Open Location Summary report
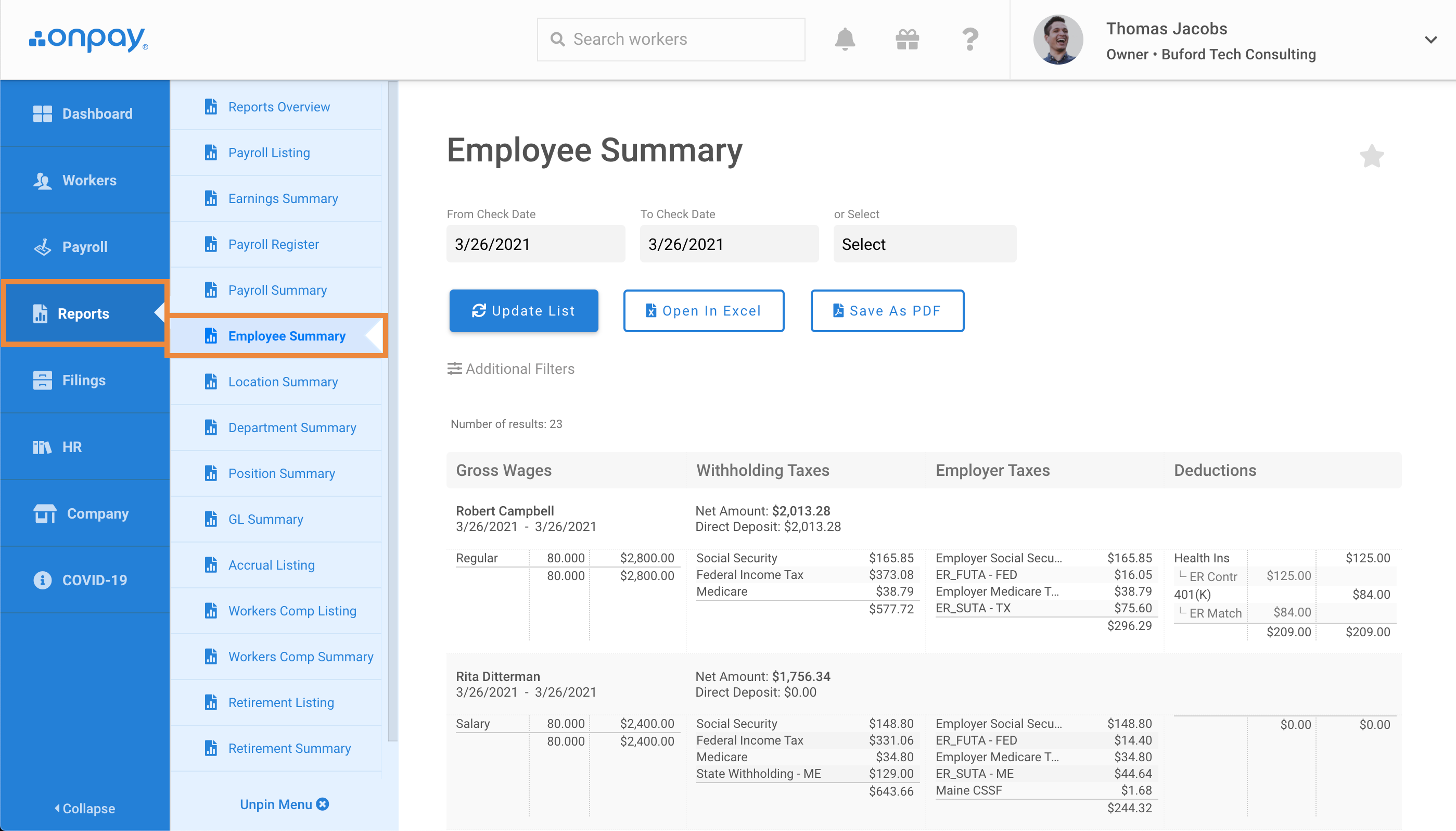 pos(276,381)
